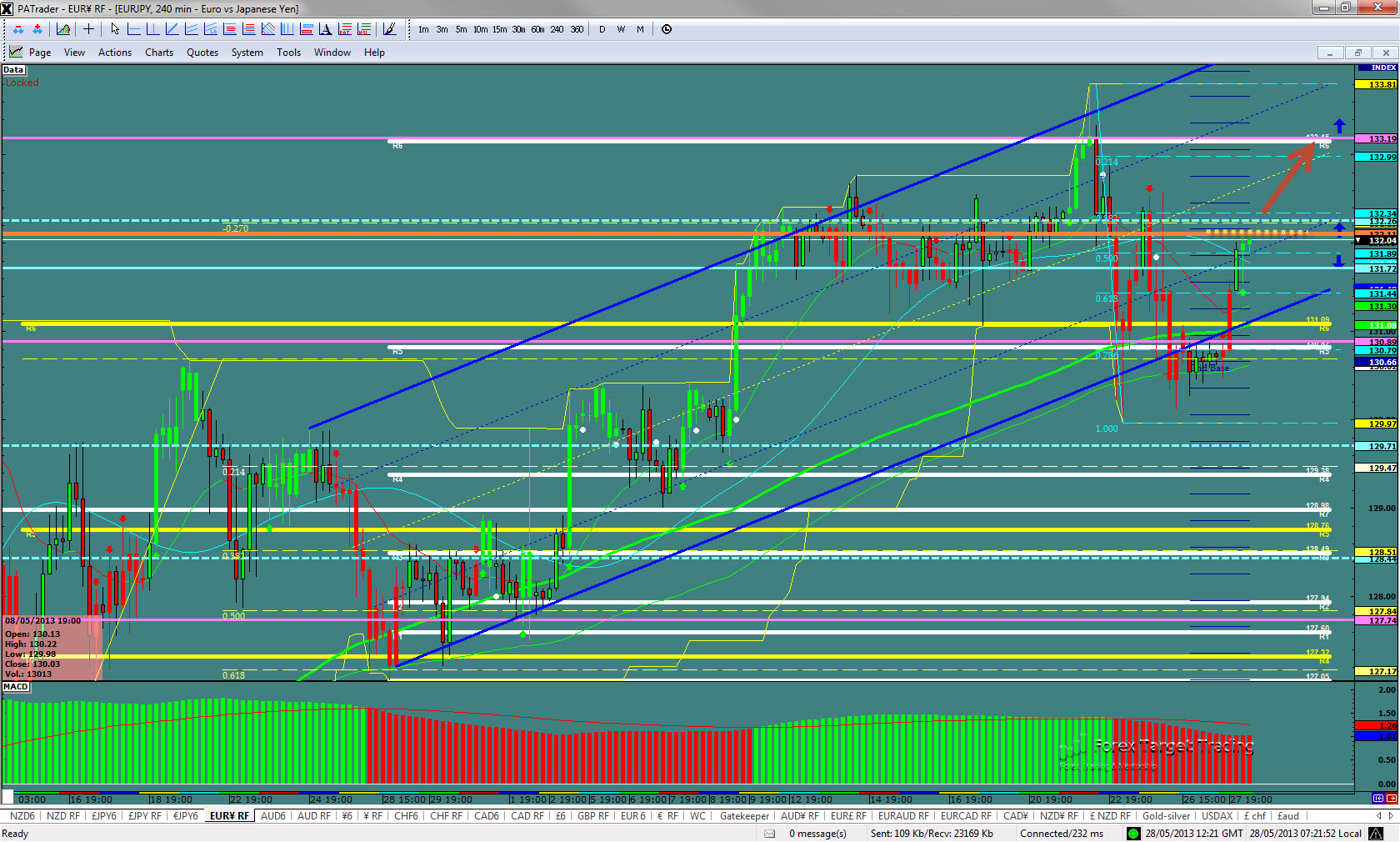Viewport: 1400px width, 842px height.
Task: Switch to the GBP RF page tab
Action: [593, 816]
